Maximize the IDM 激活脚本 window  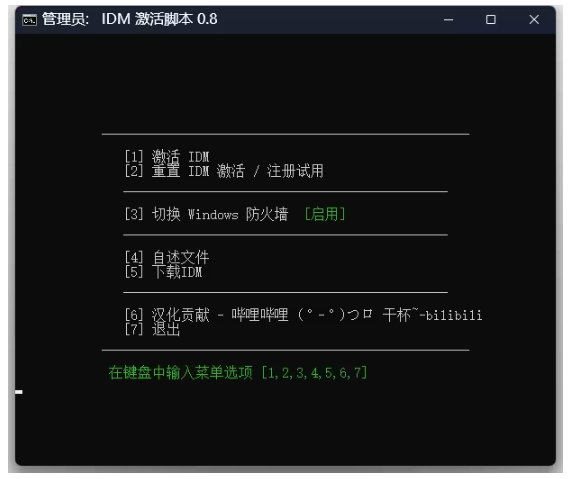(x=491, y=20)
